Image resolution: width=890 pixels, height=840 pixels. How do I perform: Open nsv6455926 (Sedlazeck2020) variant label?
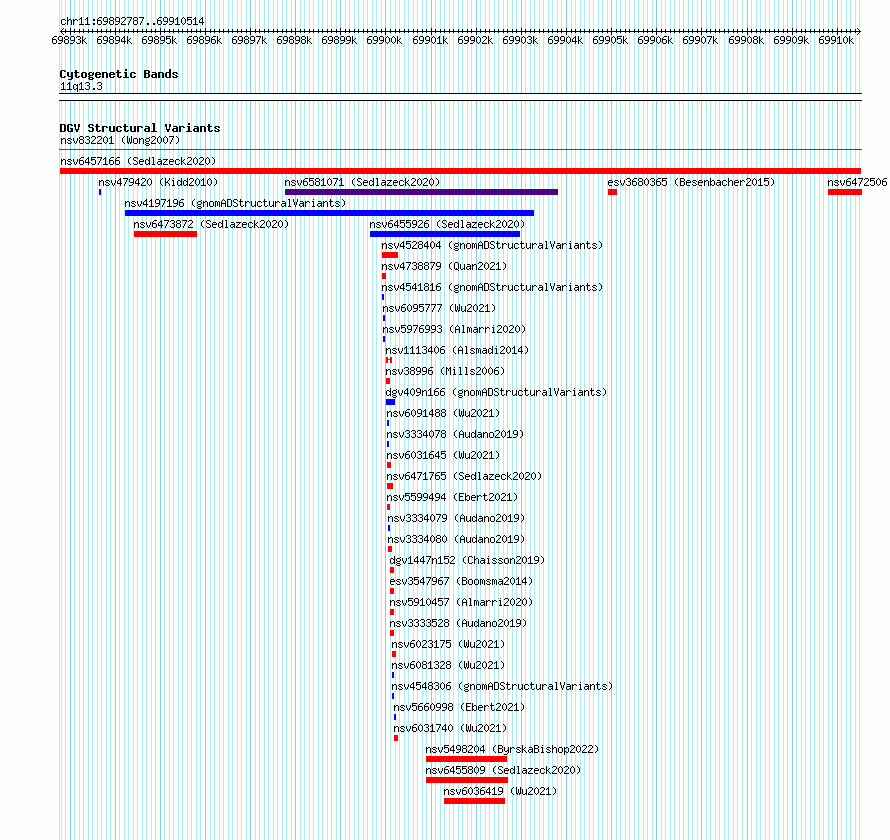pyautogui.click(x=447, y=224)
